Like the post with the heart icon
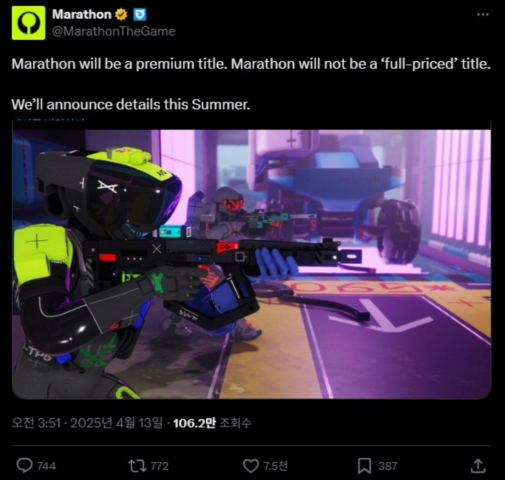Screen dimensions: 505x480 click(x=251, y=466)
